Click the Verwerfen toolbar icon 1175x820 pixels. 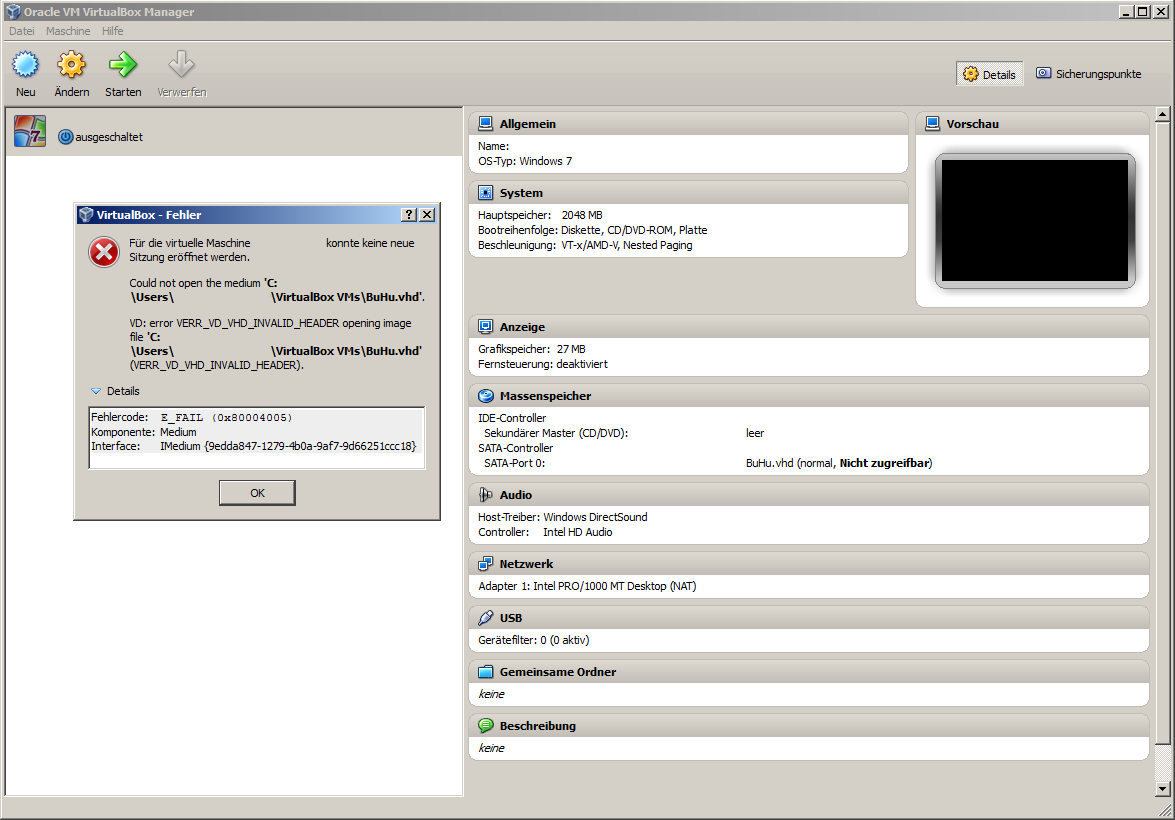point(181,65)
